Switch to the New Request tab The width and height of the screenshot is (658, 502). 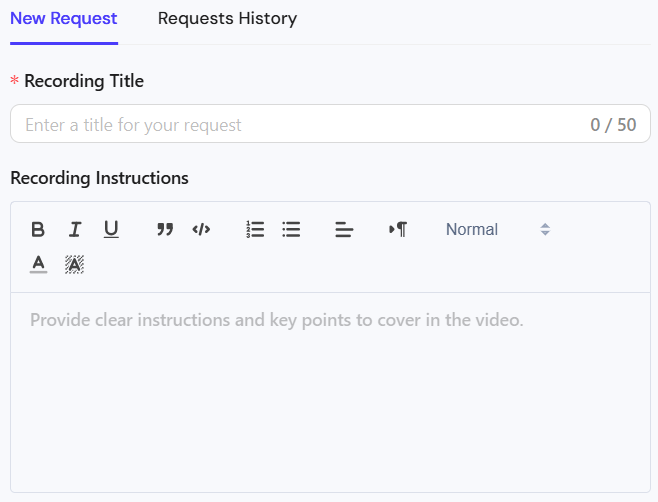pyautogui.click(x=64, y=18)
